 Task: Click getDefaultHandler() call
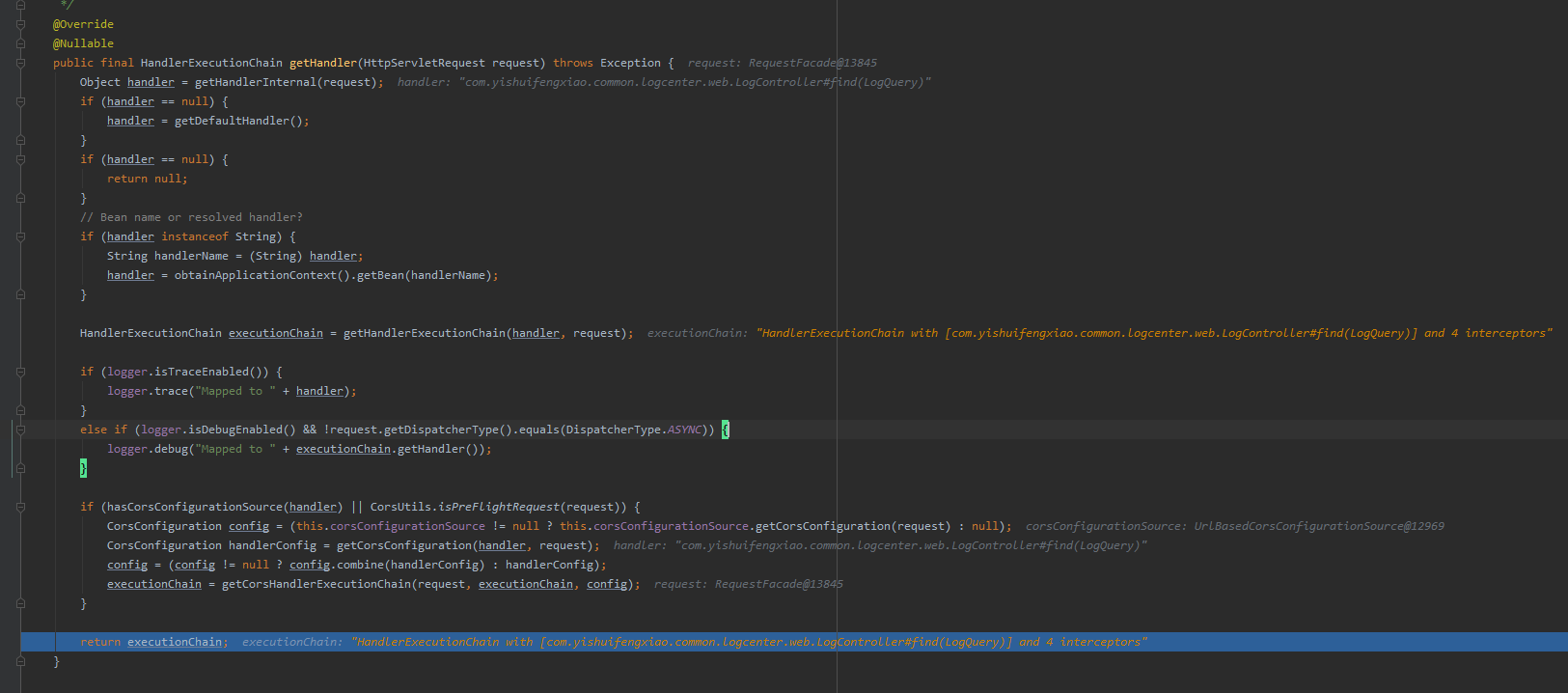point(238,121)
